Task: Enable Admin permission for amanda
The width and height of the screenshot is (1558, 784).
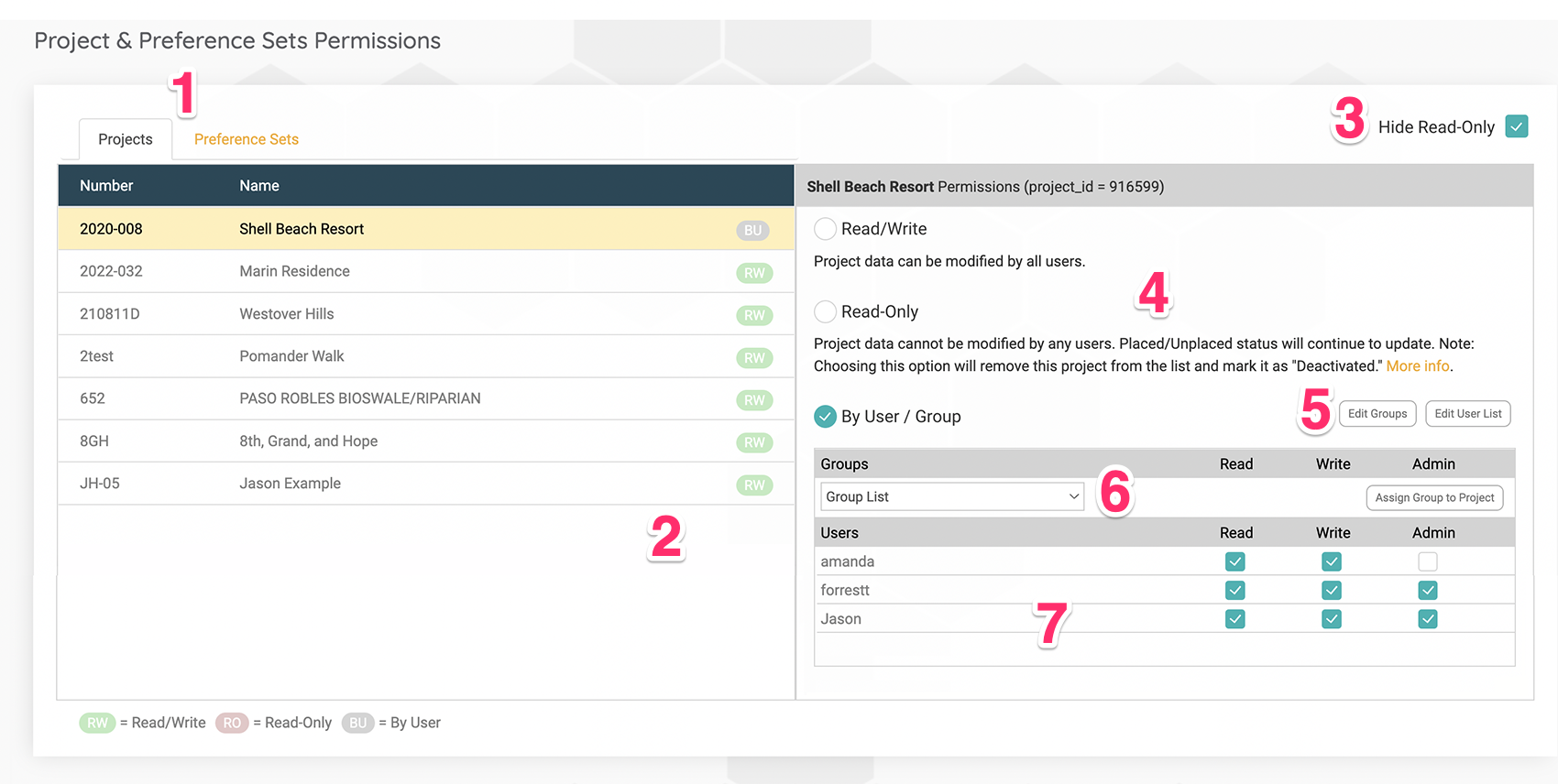Action: point(1428,561)
